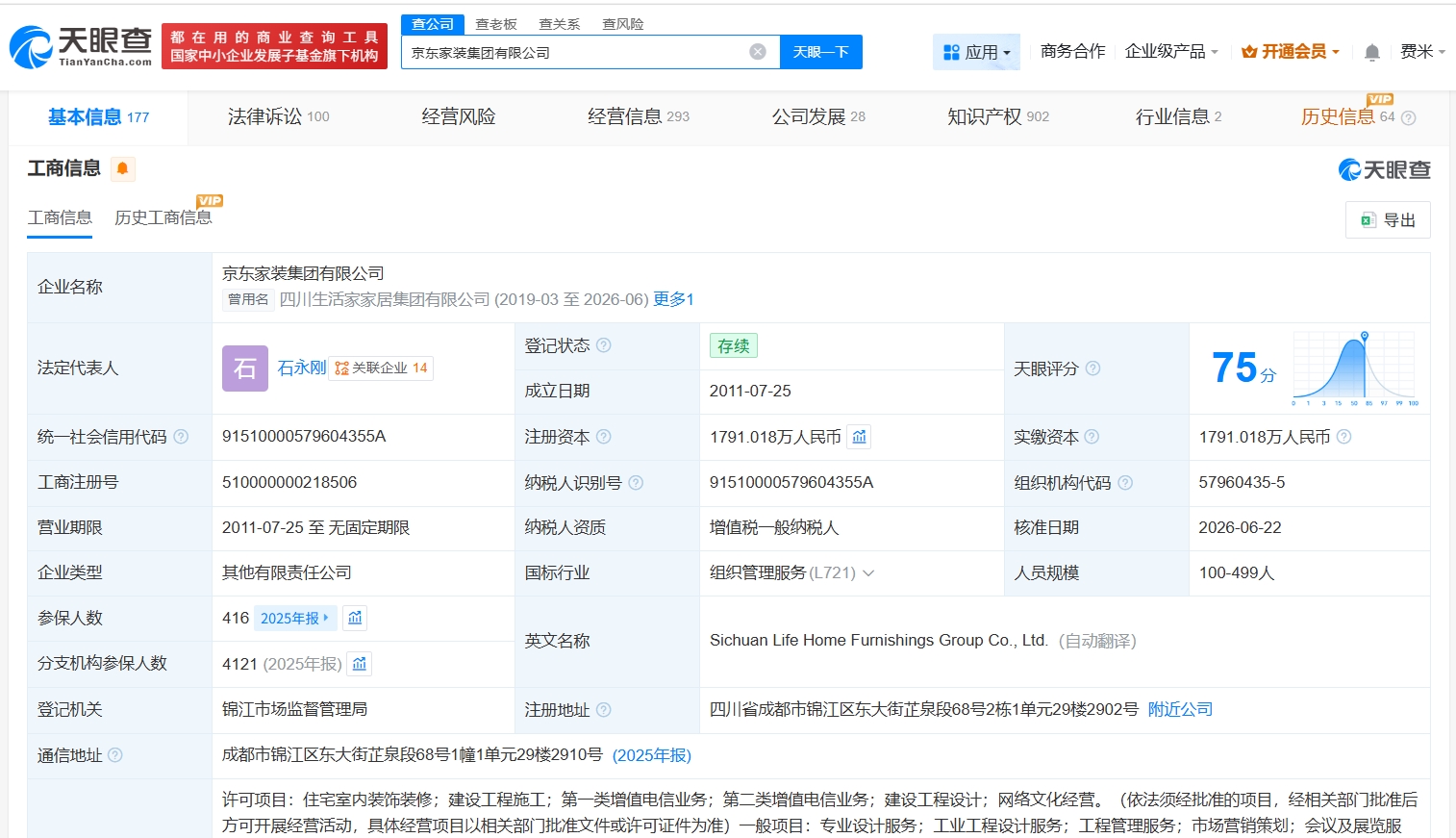Viewport: 1456px width, 838px height.
Task: Click 更多1 former names link
Action: click(673, 299)
